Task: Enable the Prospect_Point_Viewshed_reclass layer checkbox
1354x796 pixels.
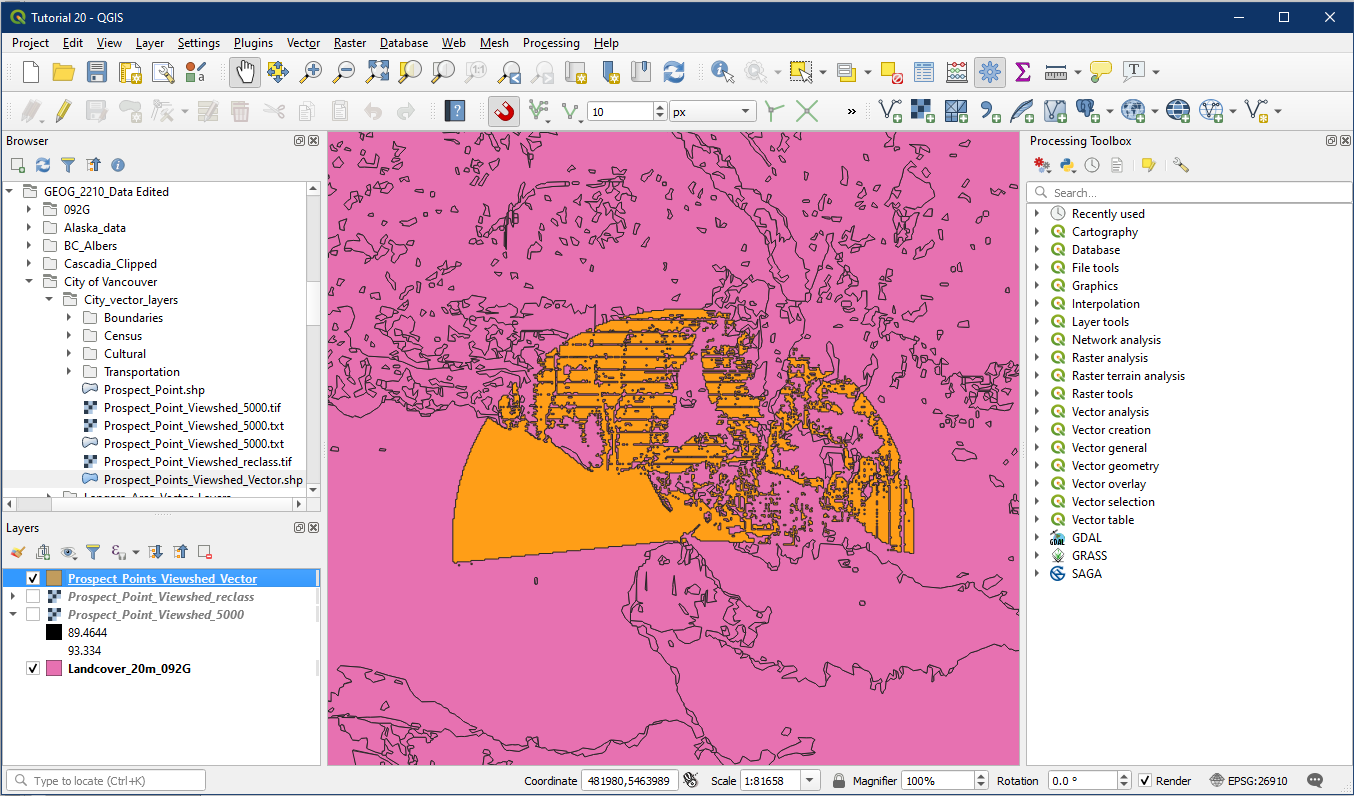Action: [x=33, y=597]
